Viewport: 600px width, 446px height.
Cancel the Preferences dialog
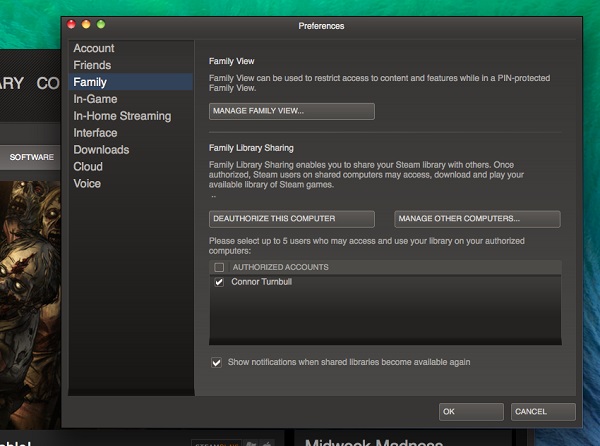[x=543, y=412]
